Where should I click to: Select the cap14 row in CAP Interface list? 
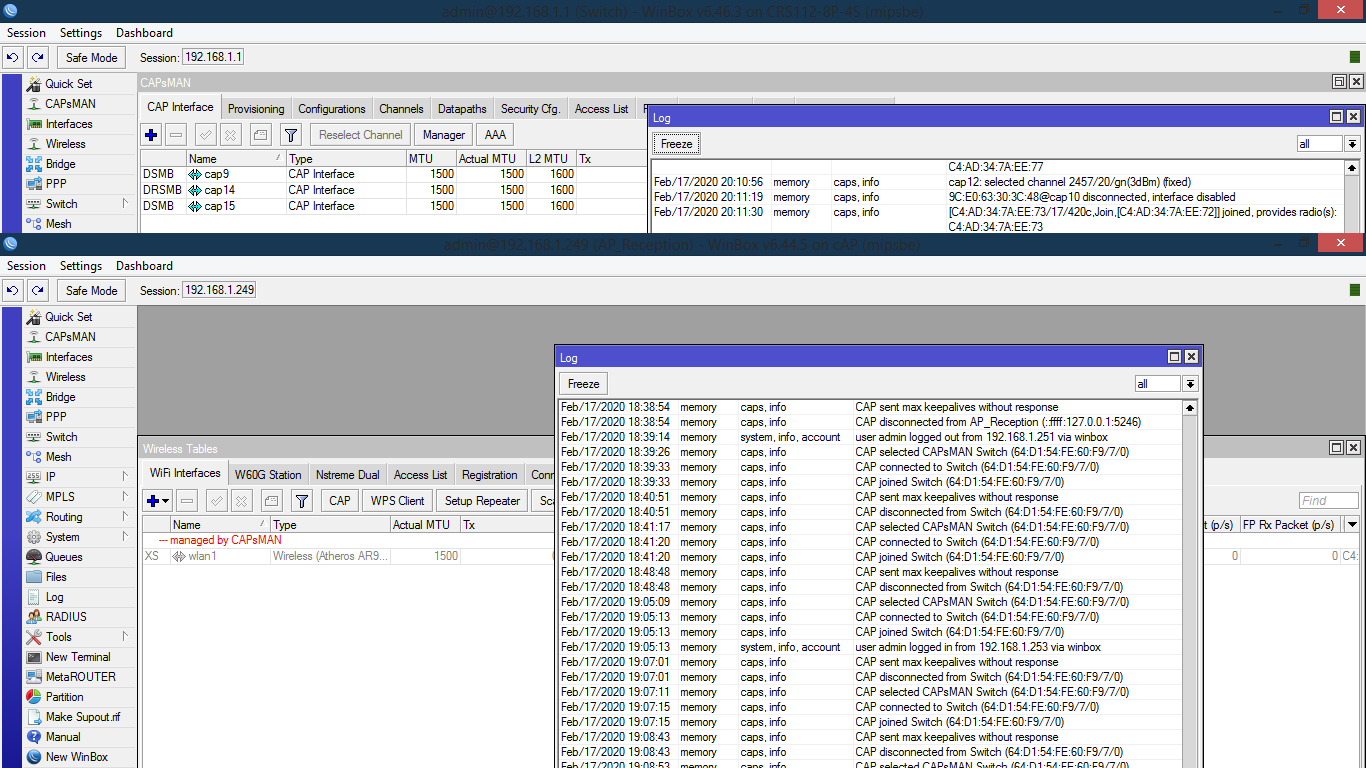click(394, 190)
